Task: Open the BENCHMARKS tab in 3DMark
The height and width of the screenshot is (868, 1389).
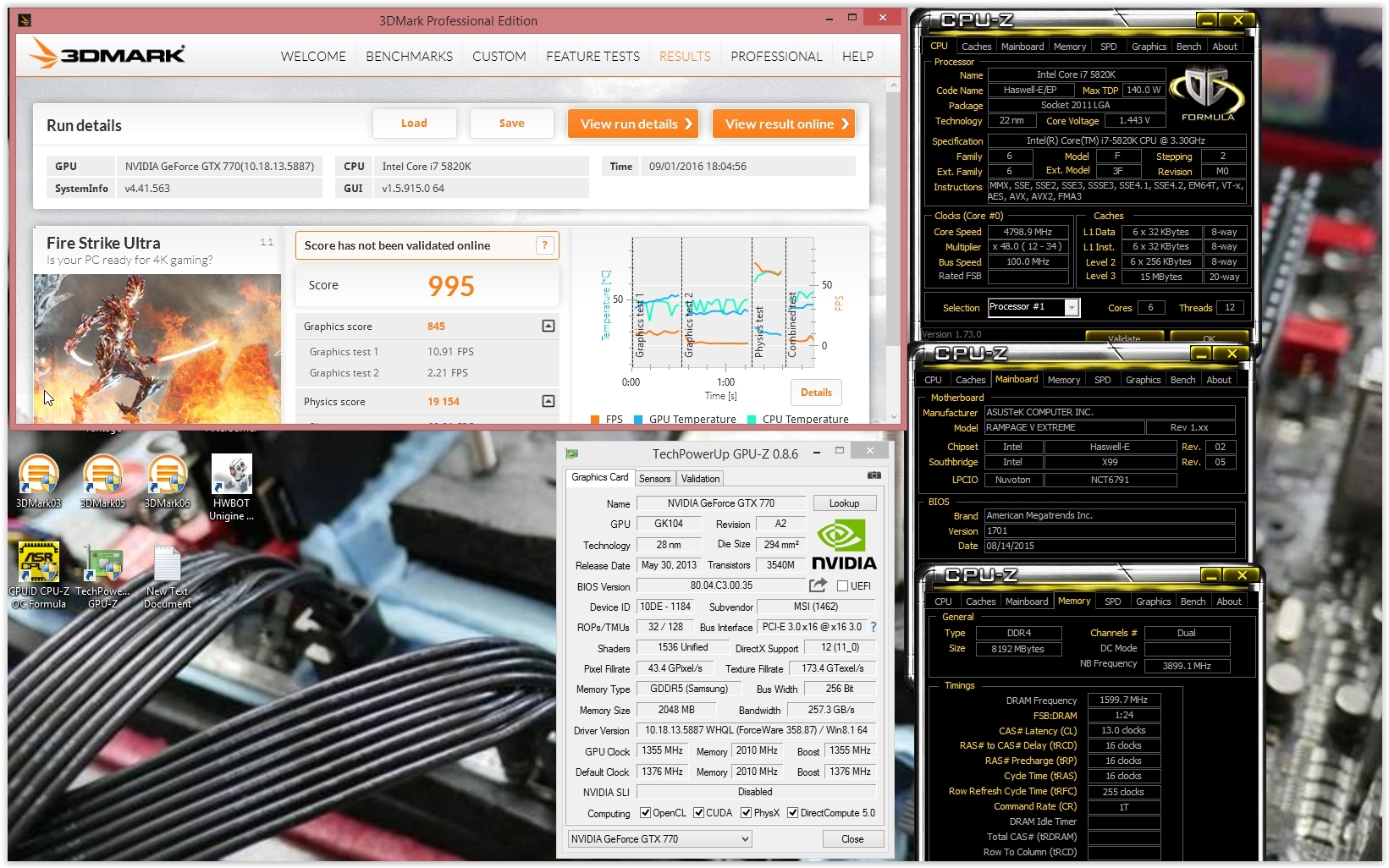Action: pos(409,56)
